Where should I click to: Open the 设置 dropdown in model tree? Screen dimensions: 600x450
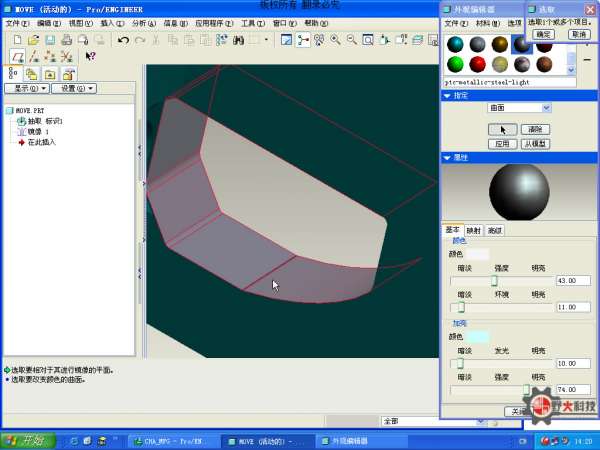pos(72,88)
